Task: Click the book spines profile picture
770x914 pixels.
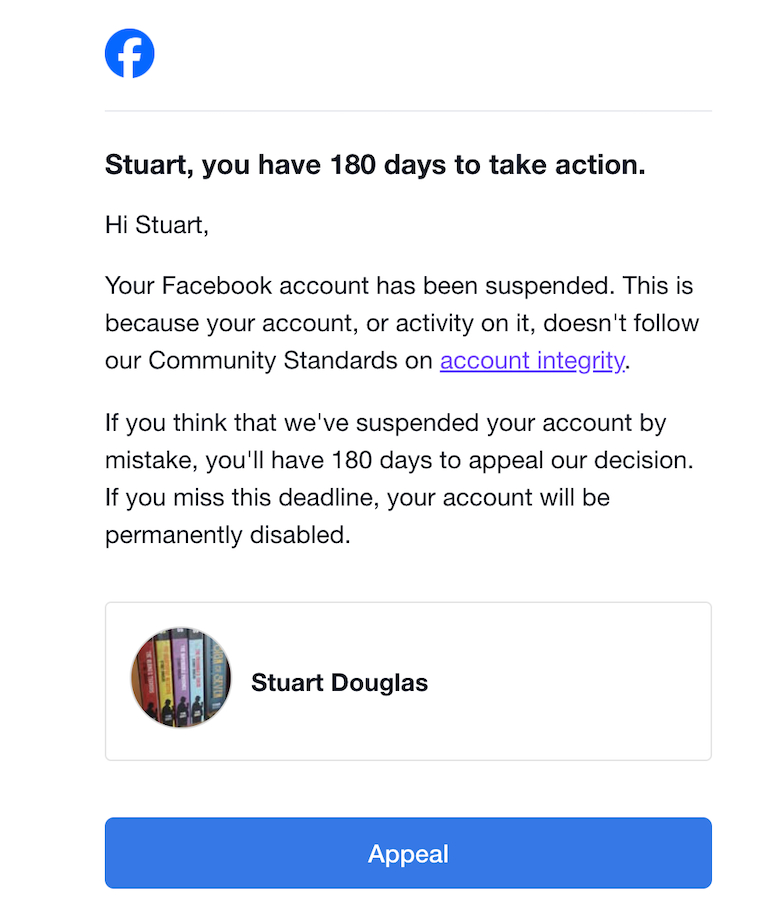Action: (x=180, y=679)
